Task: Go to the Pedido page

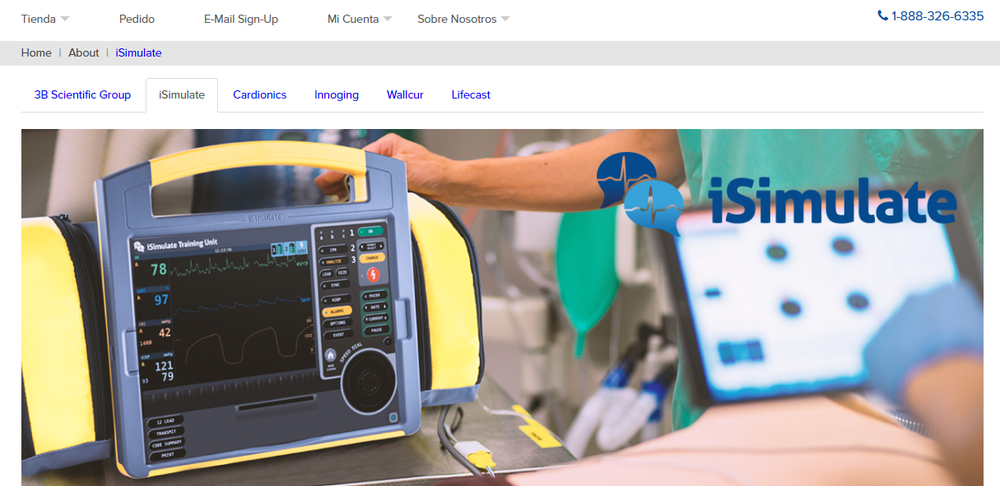Action: [x=136, y=19]
